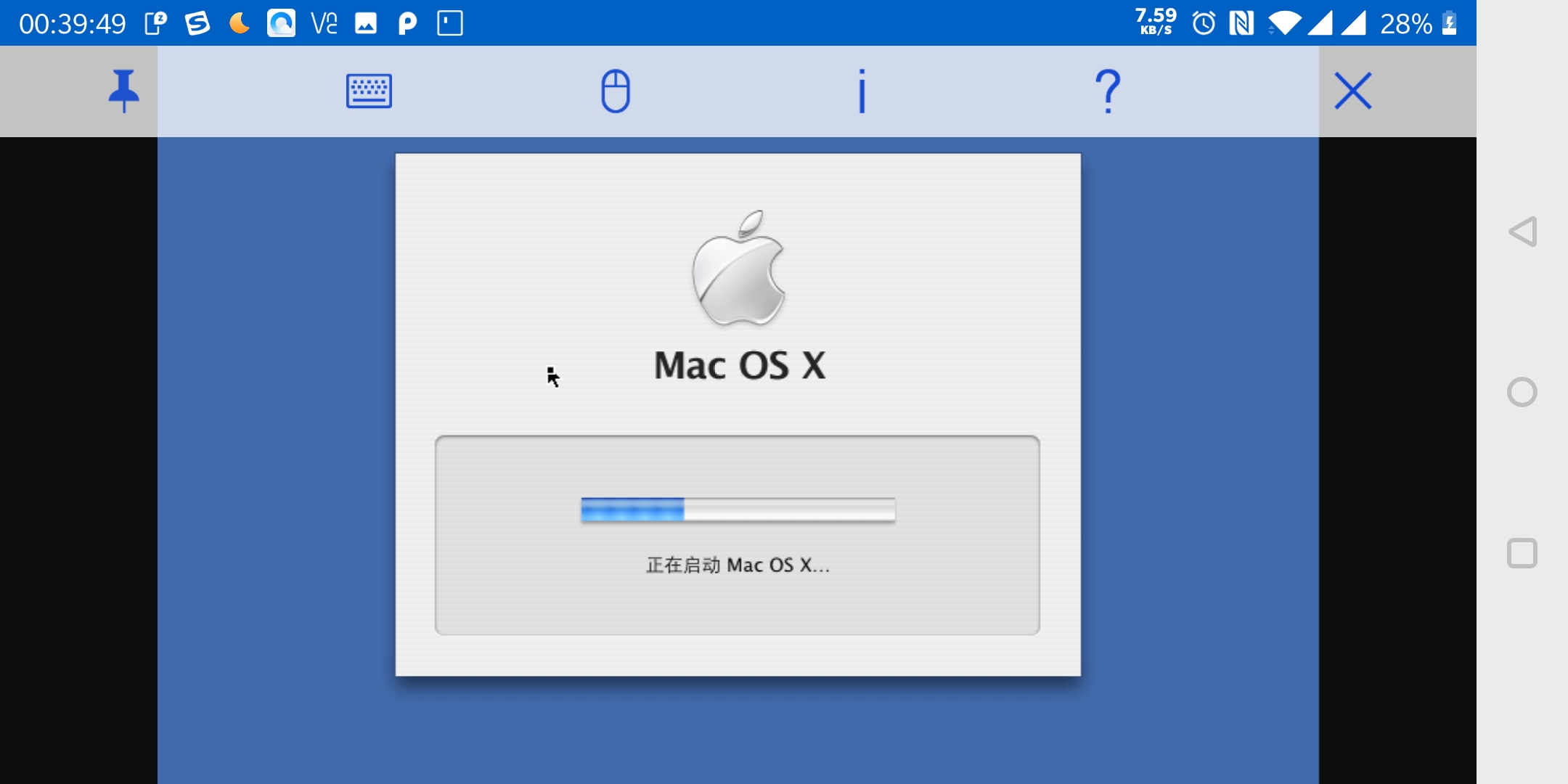Screen dimensions: 1568x784
Task: Click the "正在启动 Mac OS X..." status text
Action: coord(738,565)
